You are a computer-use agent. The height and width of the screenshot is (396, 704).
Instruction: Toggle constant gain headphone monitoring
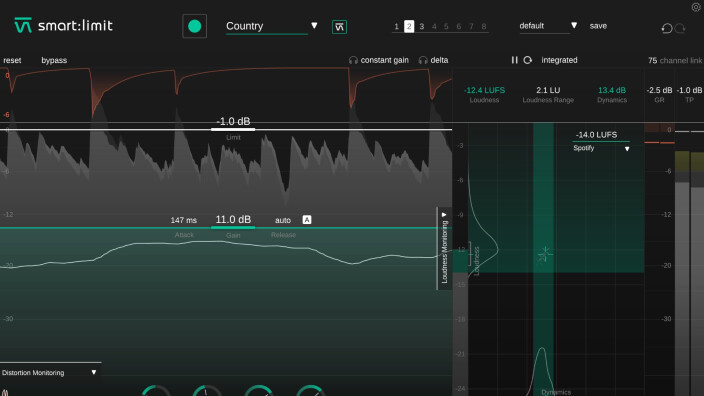tap(379, 60)
